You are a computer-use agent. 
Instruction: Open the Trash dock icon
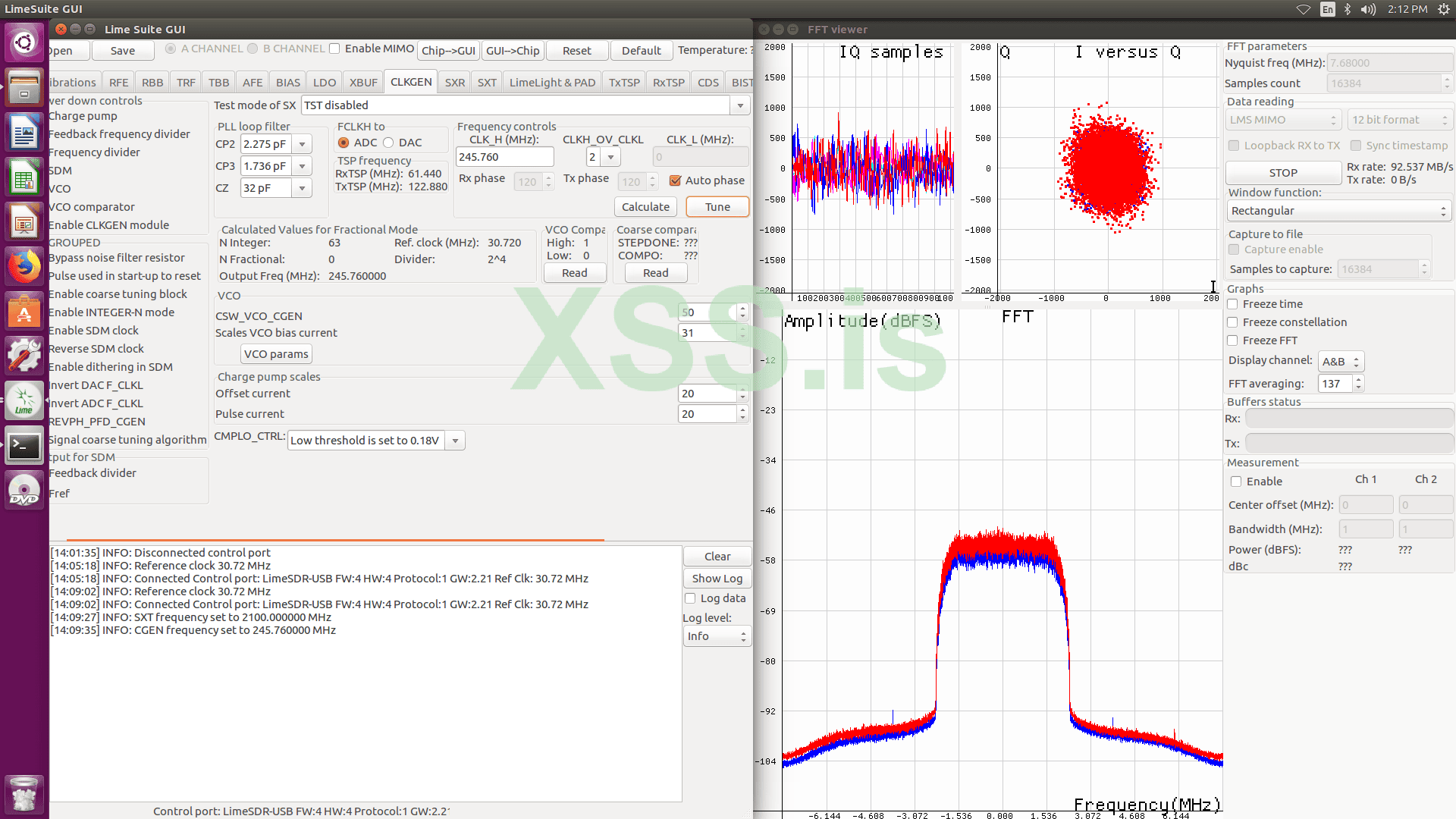(x=24, y=794)
